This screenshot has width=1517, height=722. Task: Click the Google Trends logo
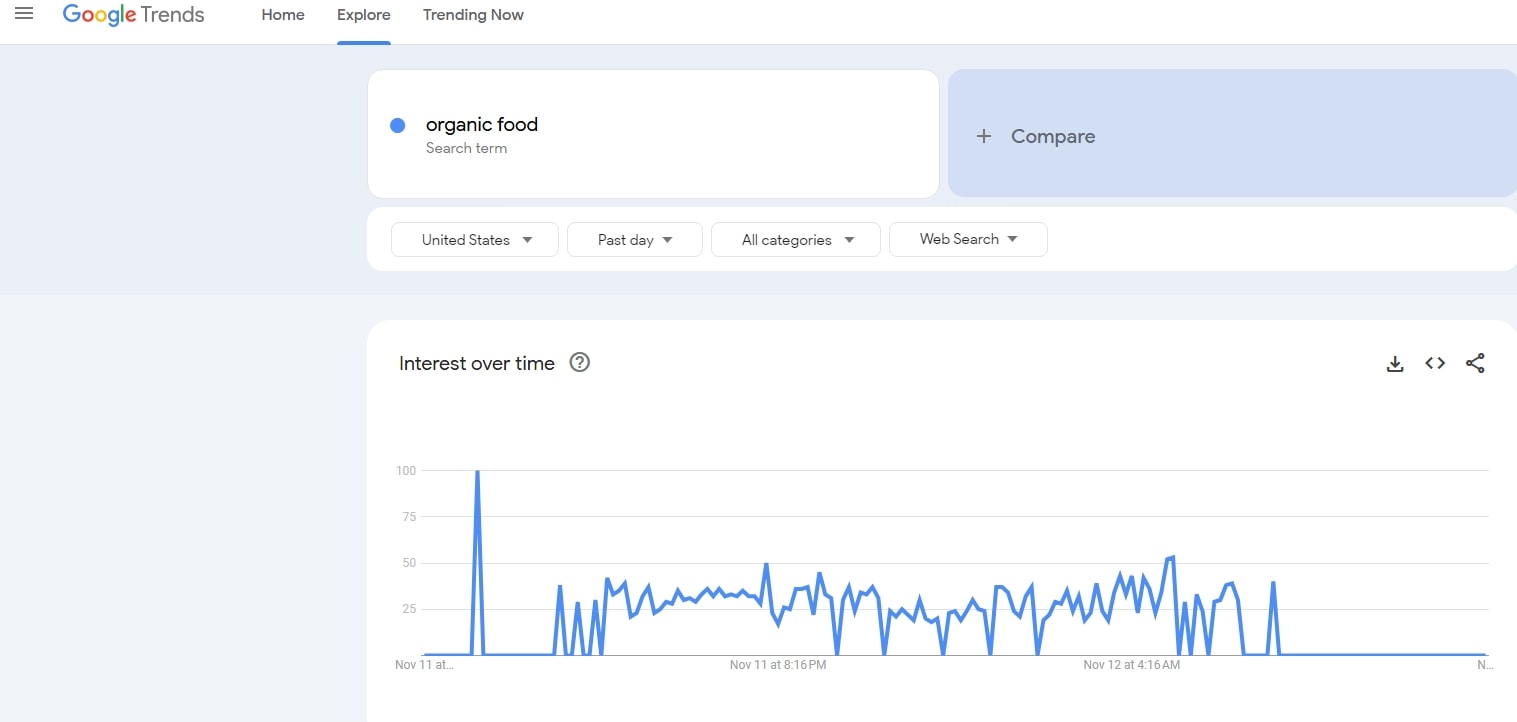coord(133,15)
